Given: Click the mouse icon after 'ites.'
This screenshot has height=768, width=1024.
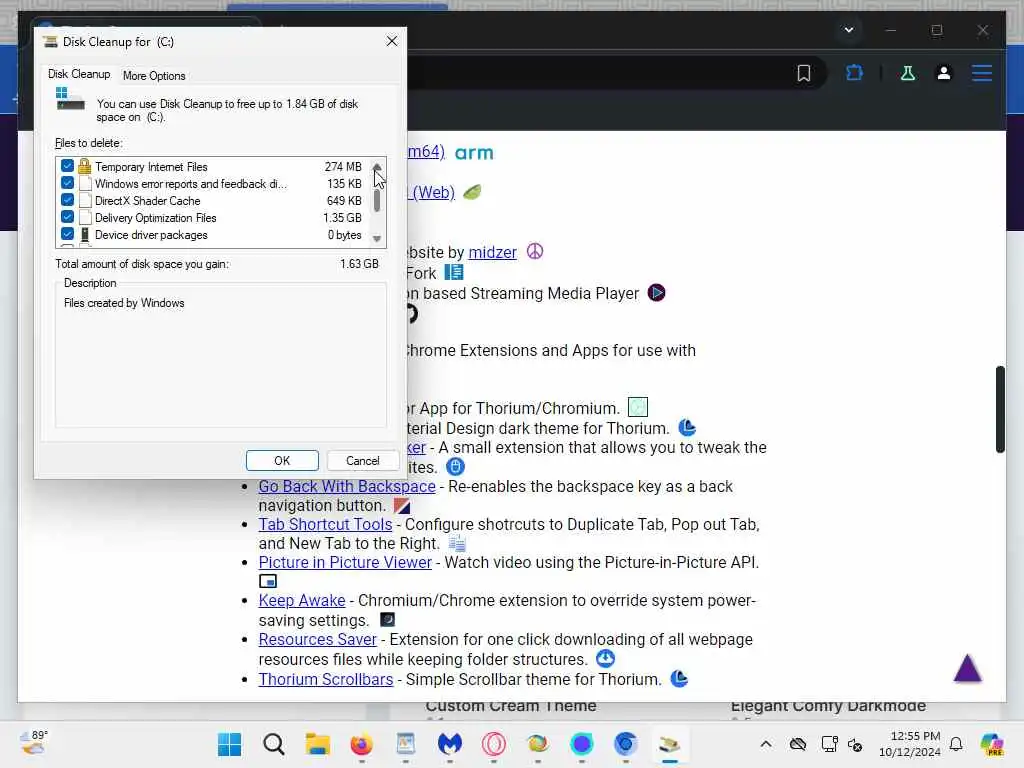Looking at the screenshot, I should tap(455, 466).
